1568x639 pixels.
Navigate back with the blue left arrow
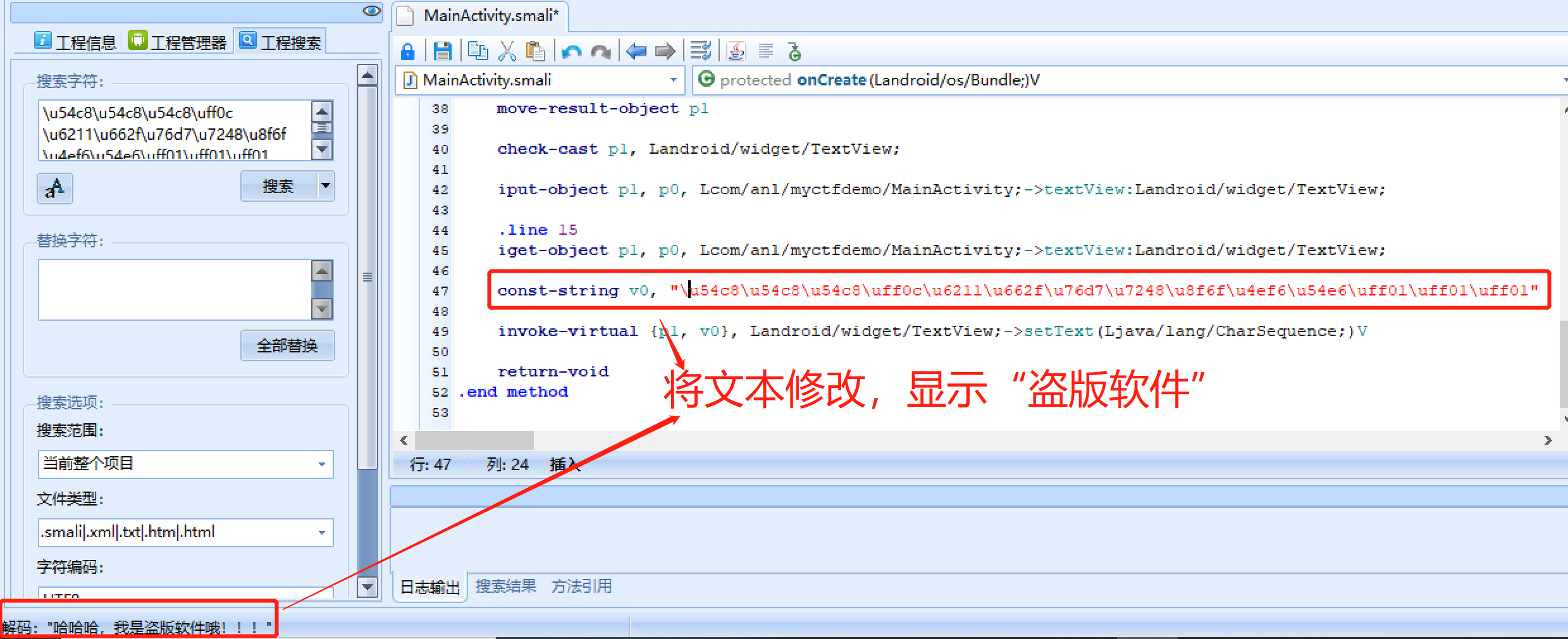(x=636, y=51)
